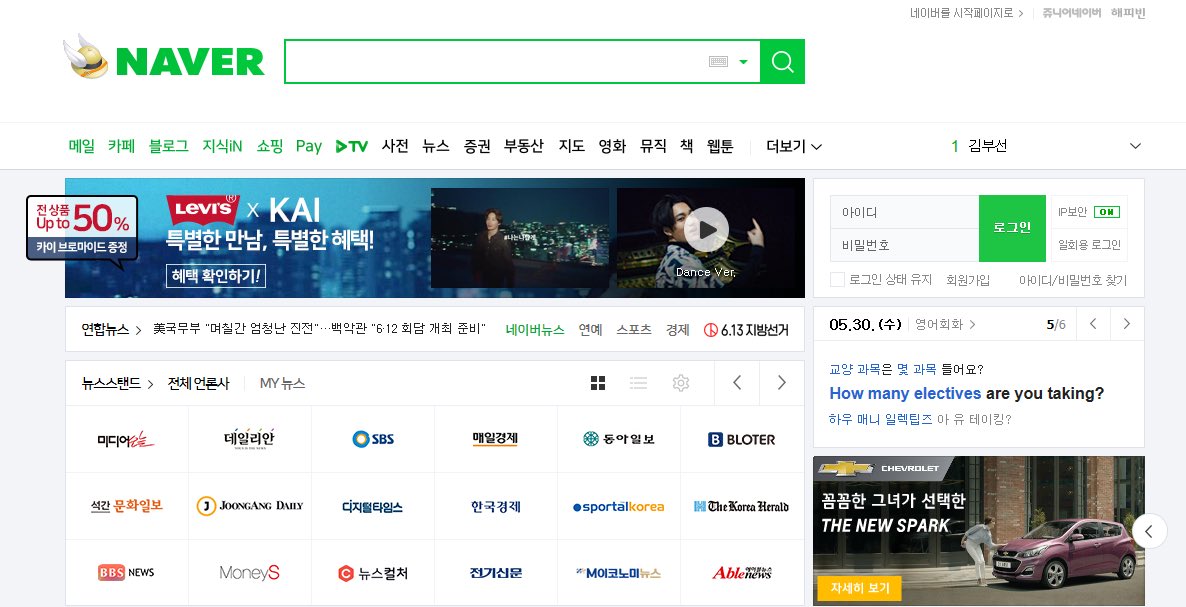Screen dimensions: 1186x607
Task: Open the Naver TV icon link
Action: click(352, 147)
